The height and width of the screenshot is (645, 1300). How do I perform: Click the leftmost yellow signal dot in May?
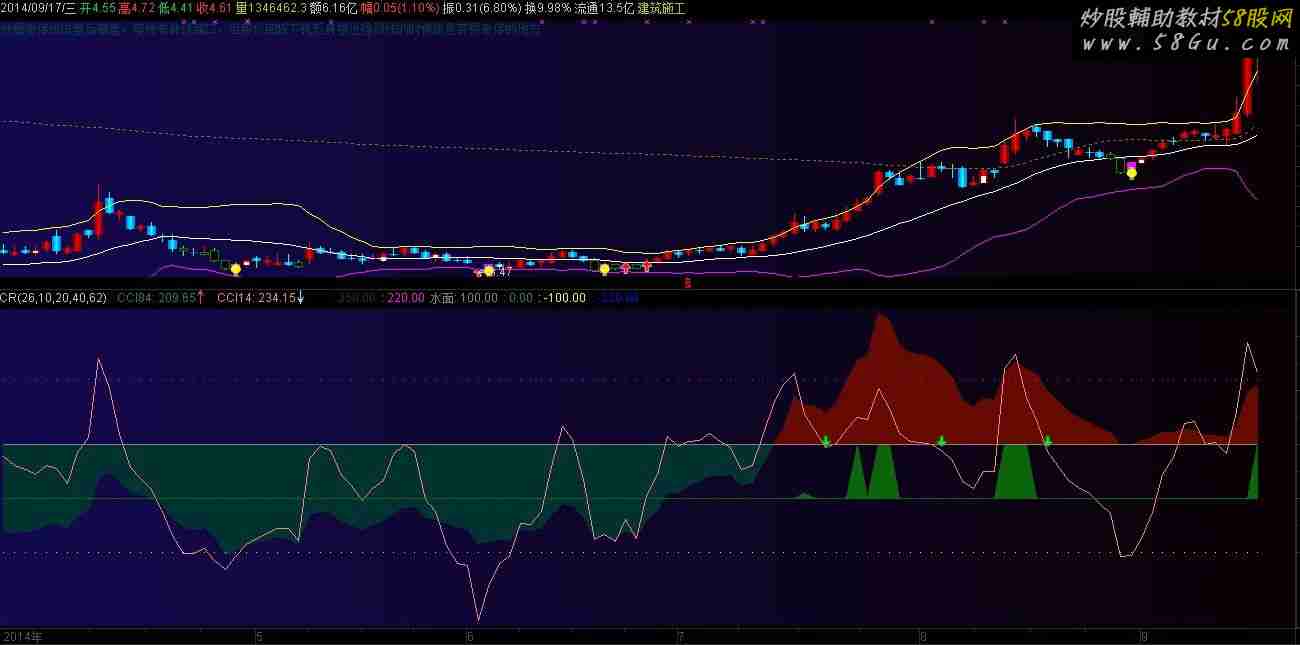[x=235, y=268]
